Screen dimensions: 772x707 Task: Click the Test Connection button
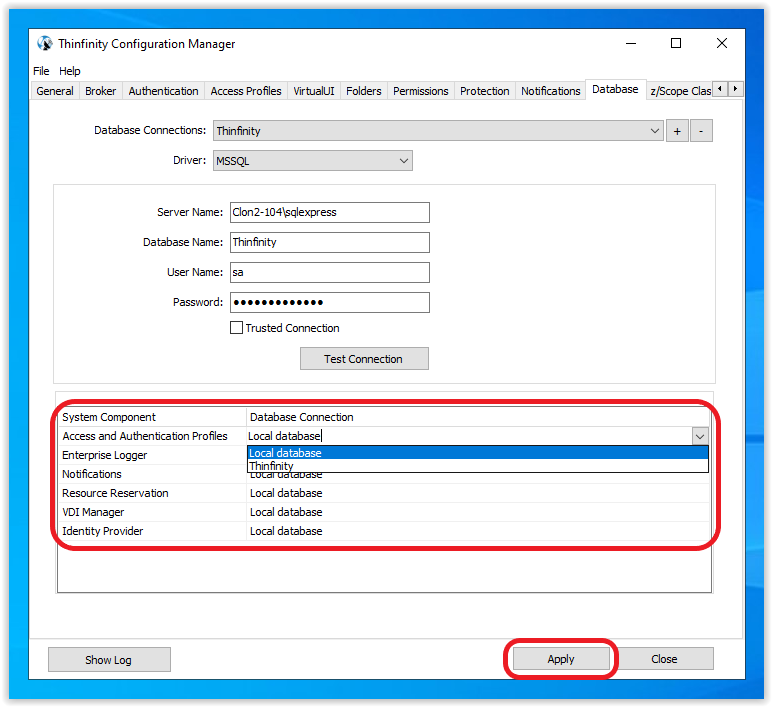(x=364, y=359)
